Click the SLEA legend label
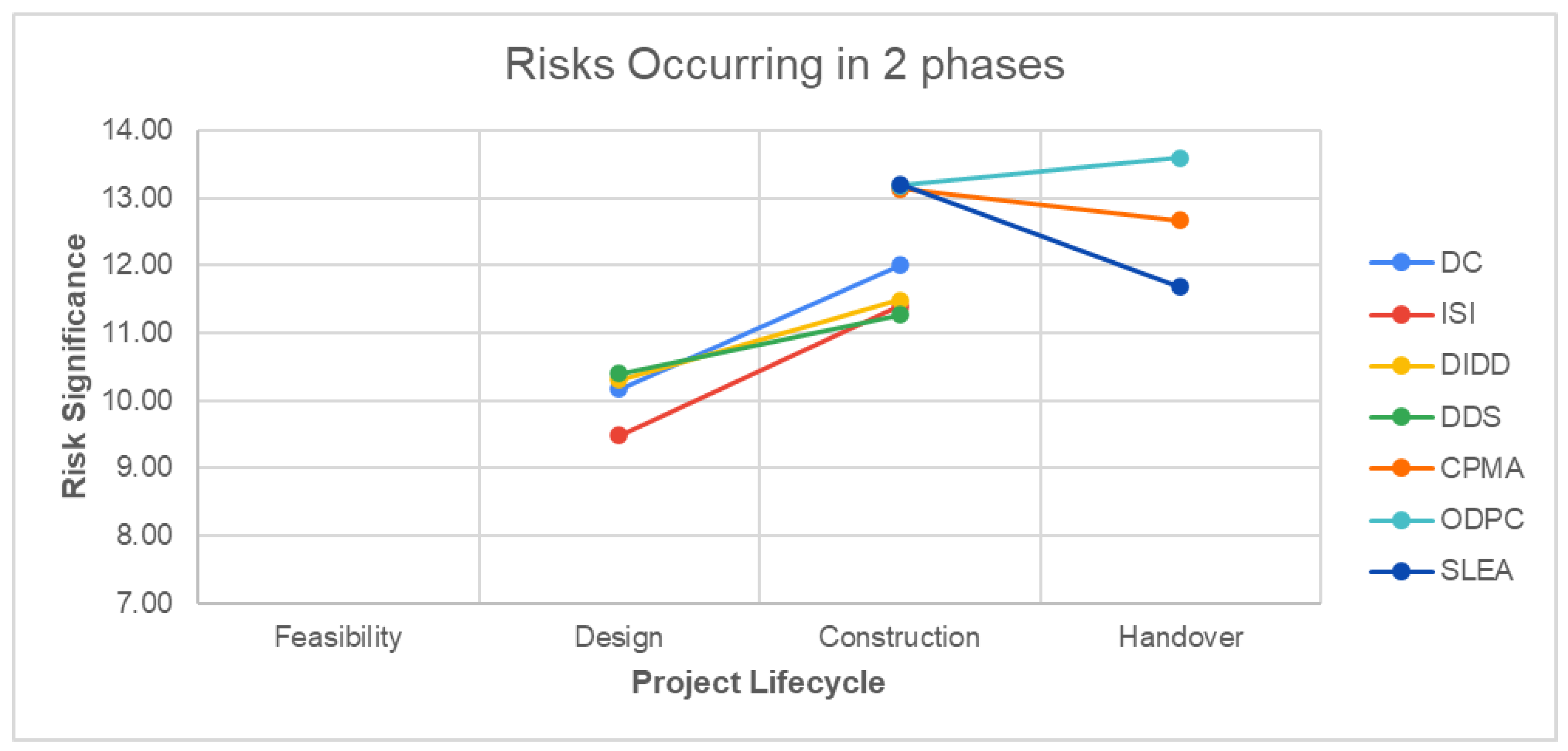The width and height of the screenshot is (1568, 751). 1476,571
